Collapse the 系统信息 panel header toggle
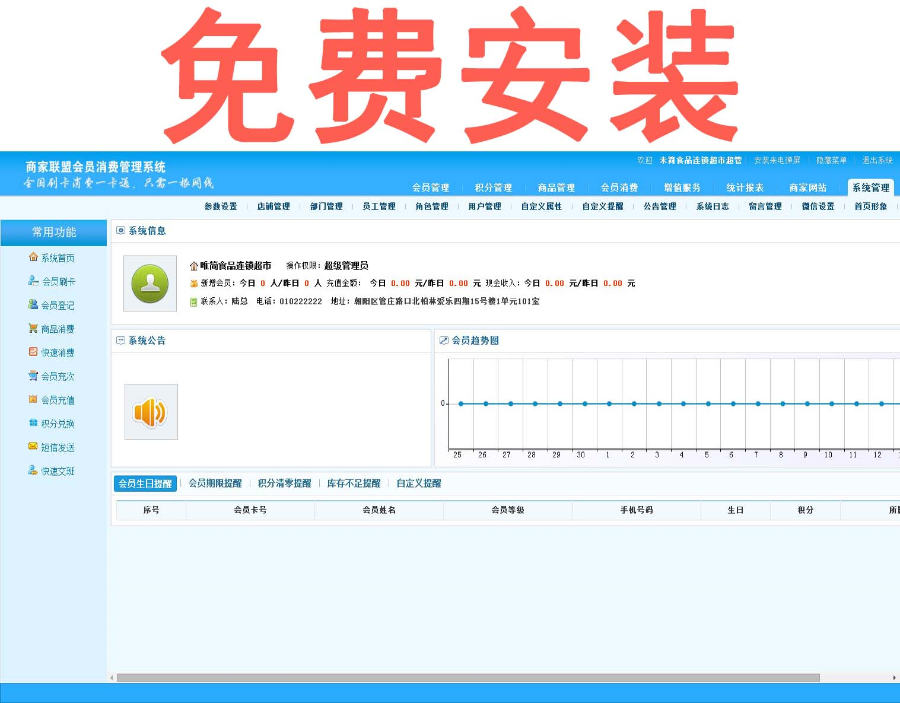Screen dimensions: 900x703 coord(120,232)
